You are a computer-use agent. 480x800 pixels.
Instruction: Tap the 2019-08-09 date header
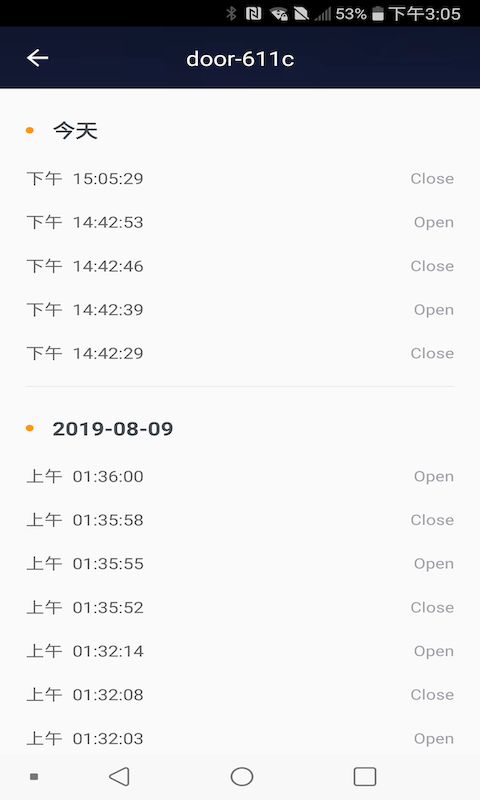113,429
